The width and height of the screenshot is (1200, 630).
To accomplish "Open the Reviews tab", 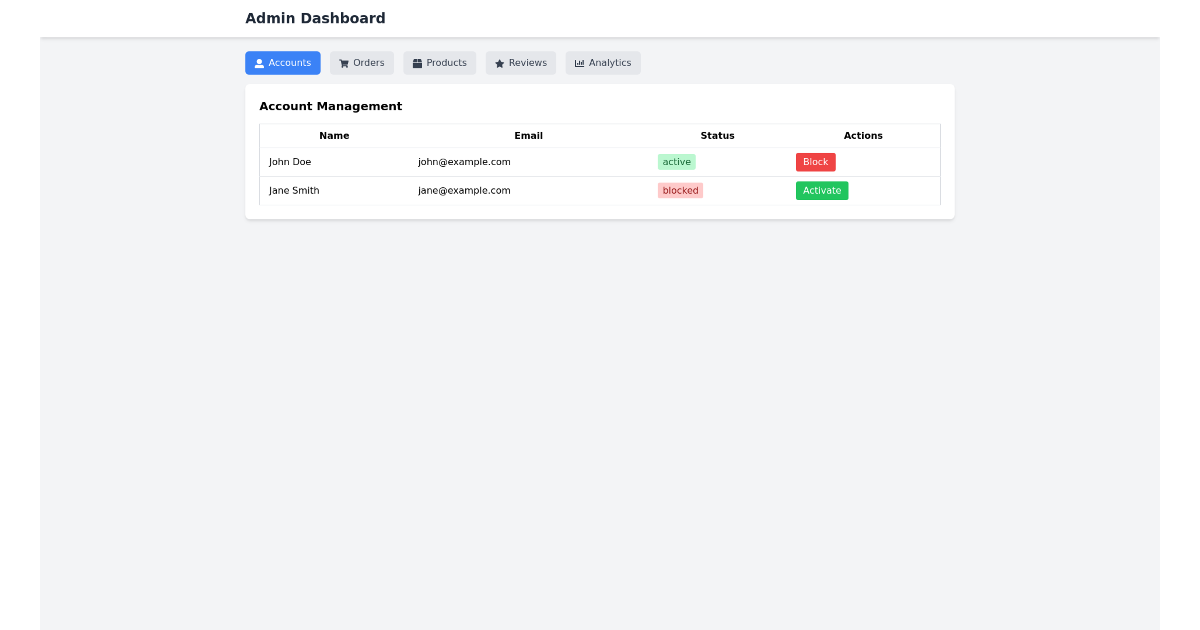I will click(x=520, y=62).
